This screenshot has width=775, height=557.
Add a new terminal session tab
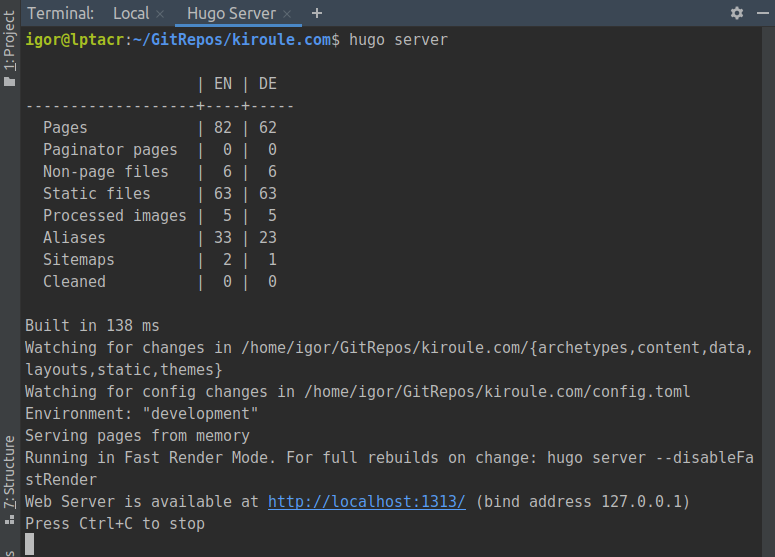point(317,13)
